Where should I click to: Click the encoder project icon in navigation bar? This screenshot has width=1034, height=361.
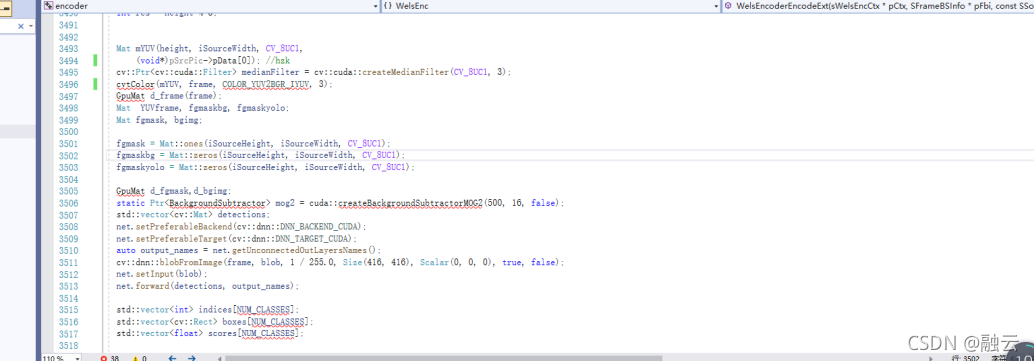pyautogui.click(x=48, y=5)
